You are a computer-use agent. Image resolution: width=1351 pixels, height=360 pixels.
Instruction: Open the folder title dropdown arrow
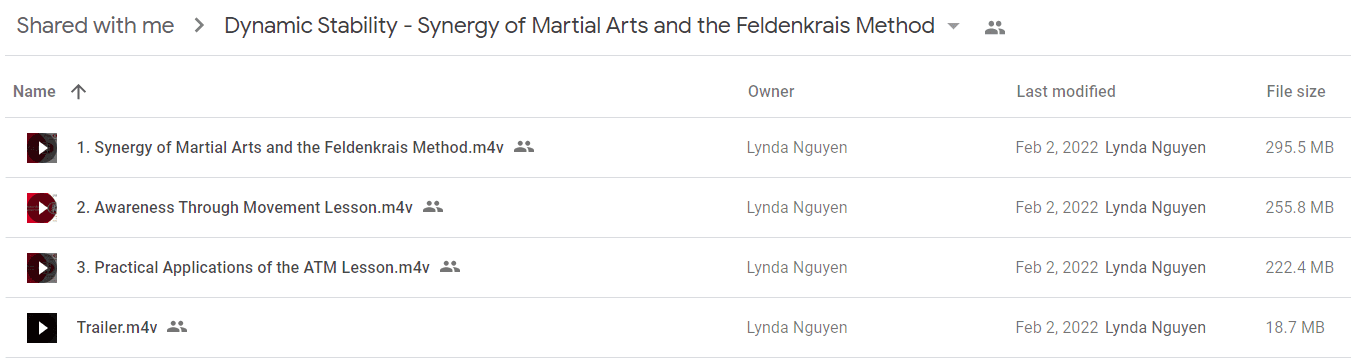coord(953,27)
